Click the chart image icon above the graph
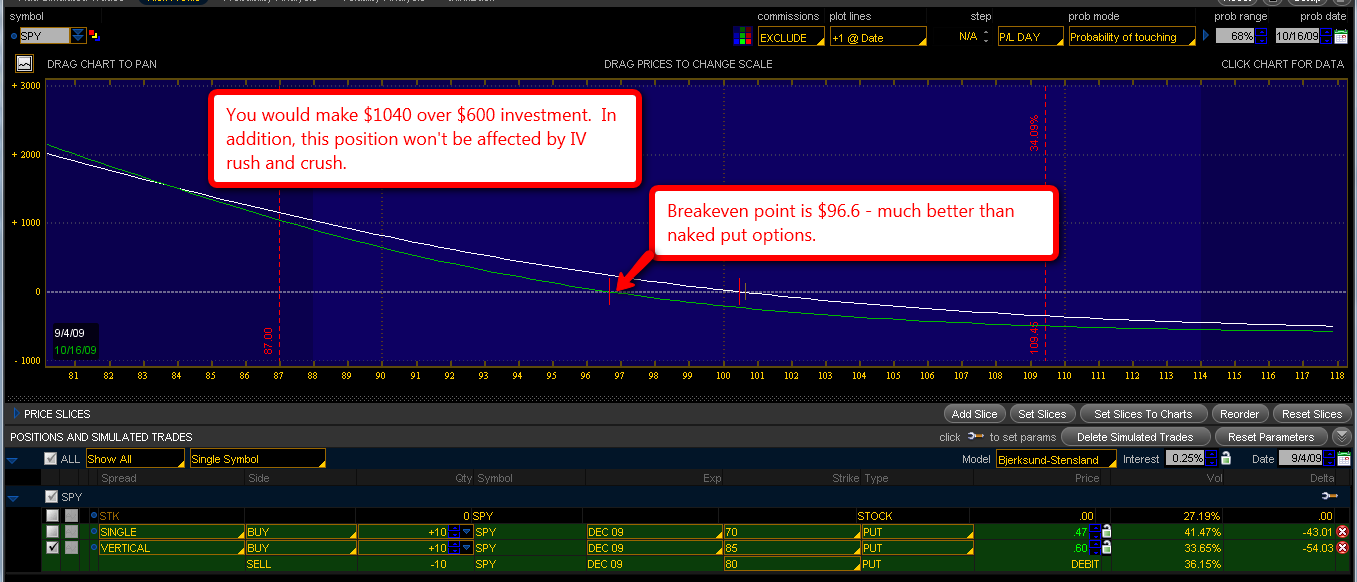 [x=25, y=63]
